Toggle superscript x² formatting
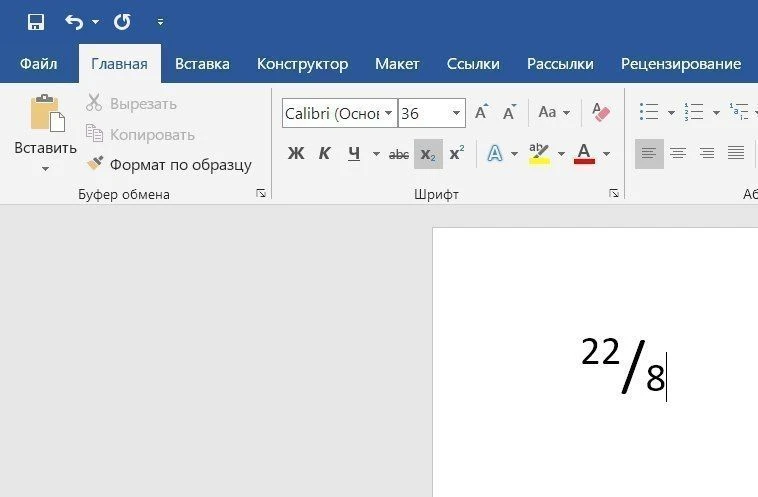This screenshot has height=497, width=758. tap(457, 154)
